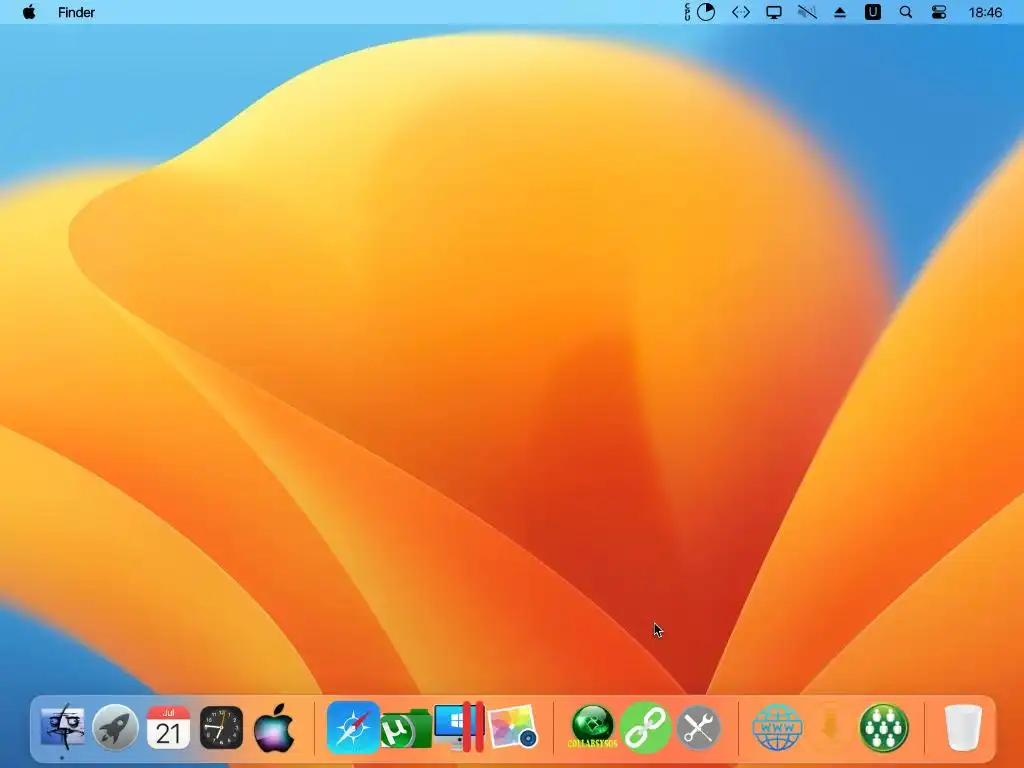The width and height of the screenshot is (1024, 768).
Task: Open the display monitor menu bar icon
Action: [774, 12]
